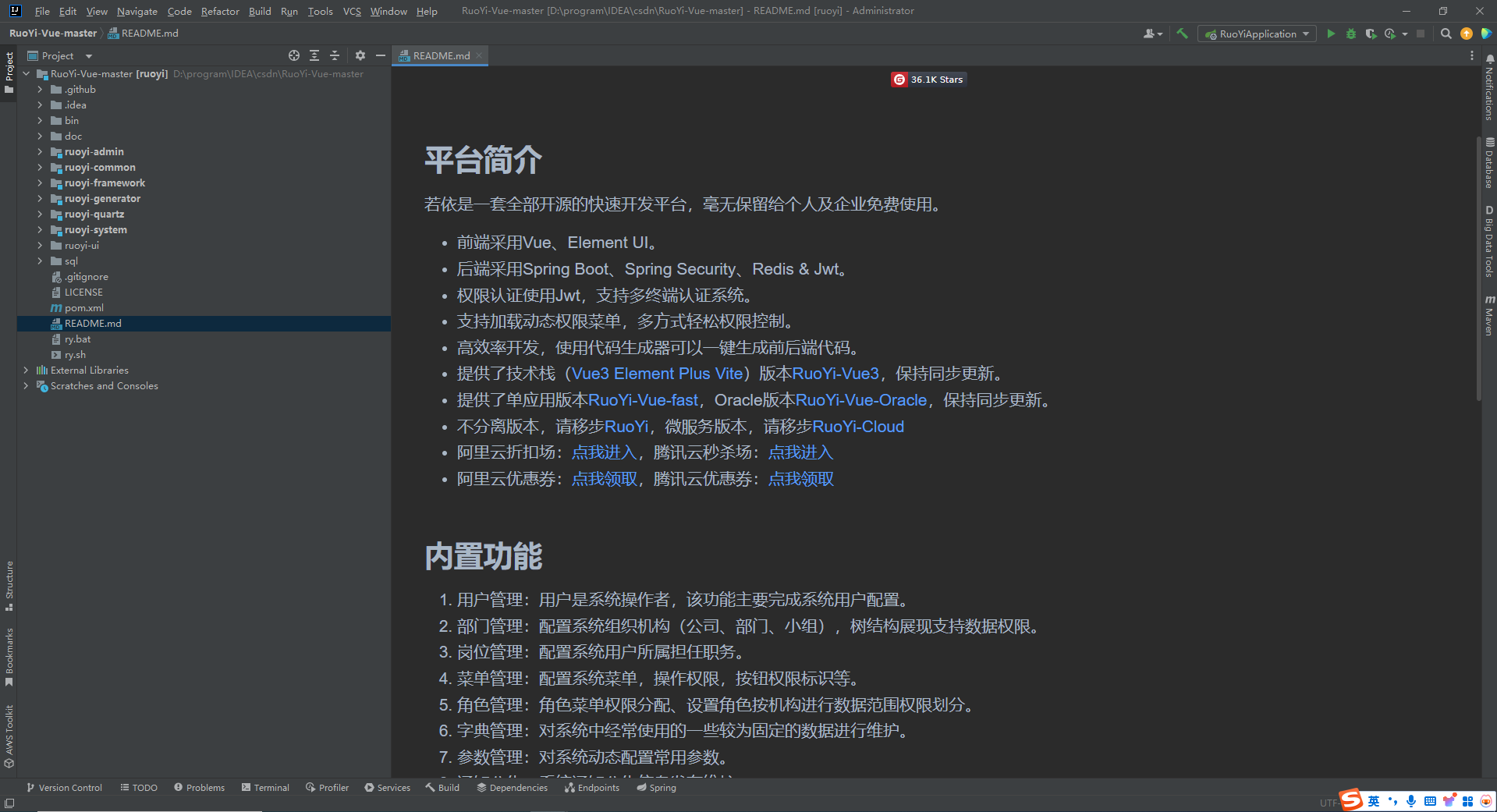Open the RuoYi-Cloud link
The height and width of the screenshot is (812, 1497).
(x=858, y=427)
